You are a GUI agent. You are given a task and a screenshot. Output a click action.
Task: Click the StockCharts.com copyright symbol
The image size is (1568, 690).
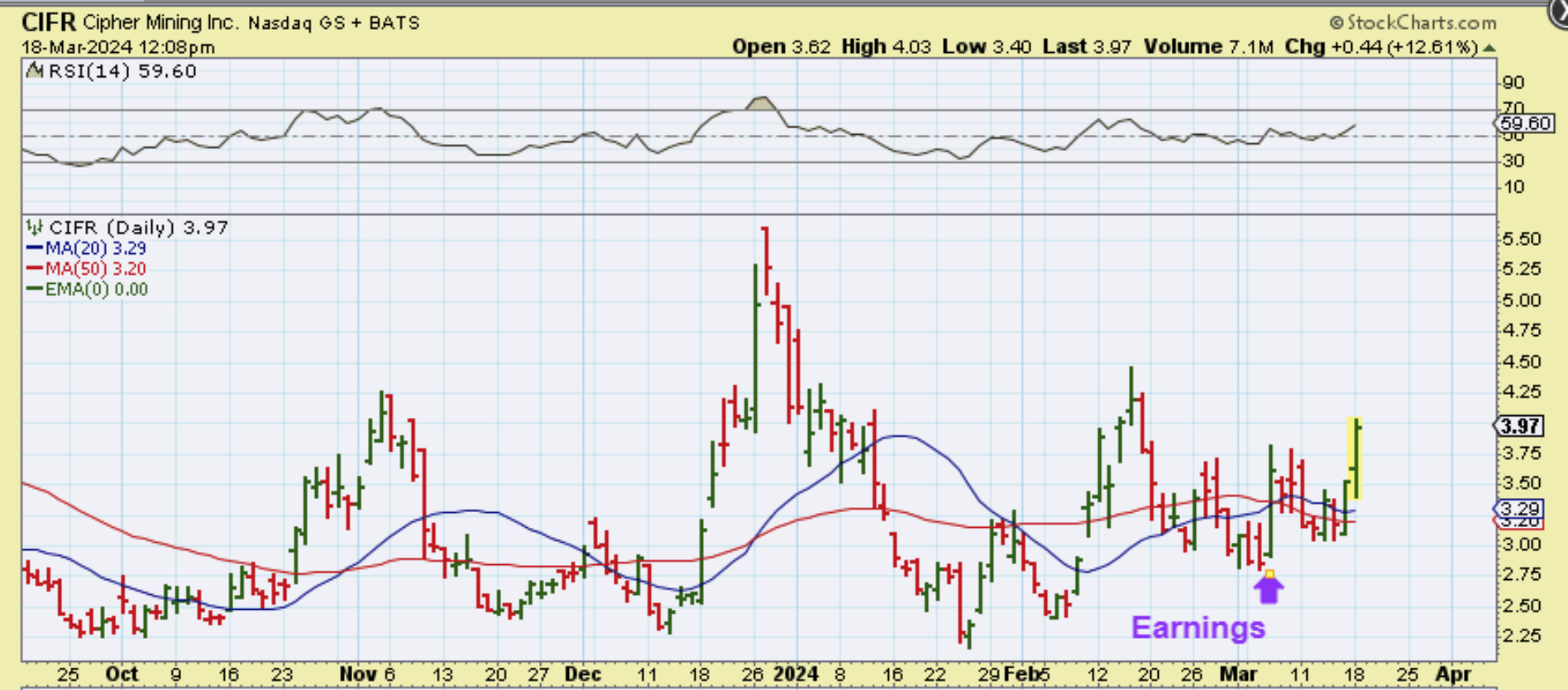coord(1336,23)
